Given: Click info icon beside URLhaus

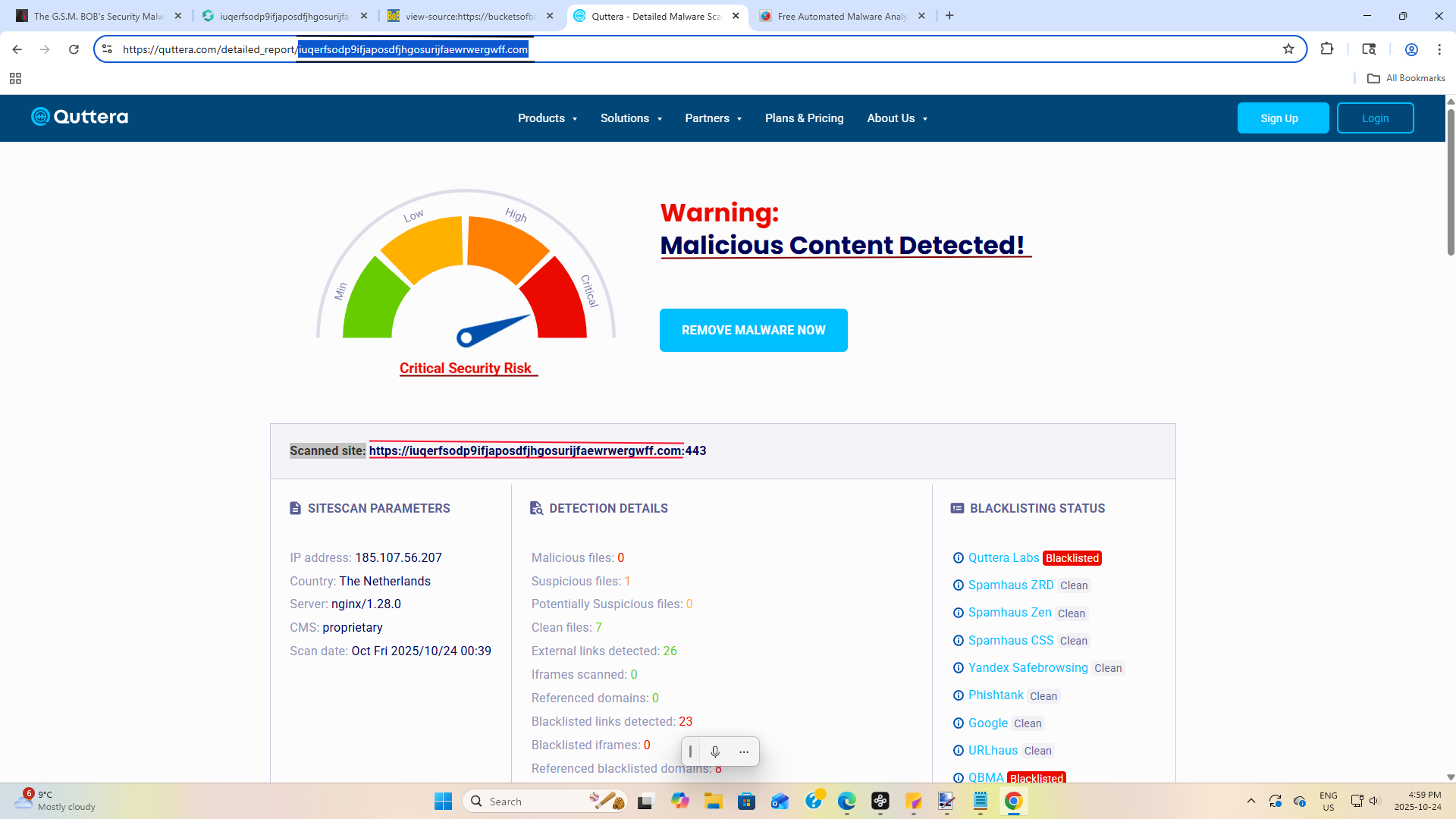Looking at the screenshot, I should coord(959,751).
